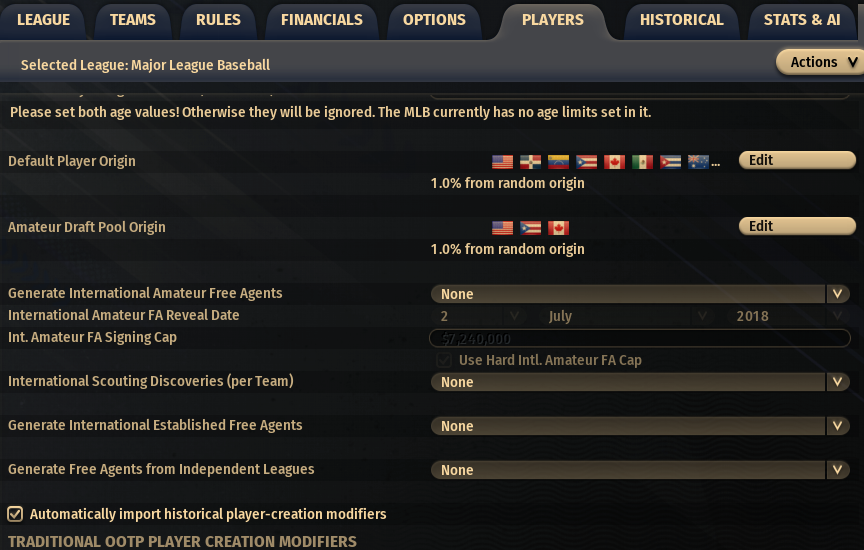Click the Mexico flag in Default Player Origin
The image size is (864, 550).
pos(642,161)
